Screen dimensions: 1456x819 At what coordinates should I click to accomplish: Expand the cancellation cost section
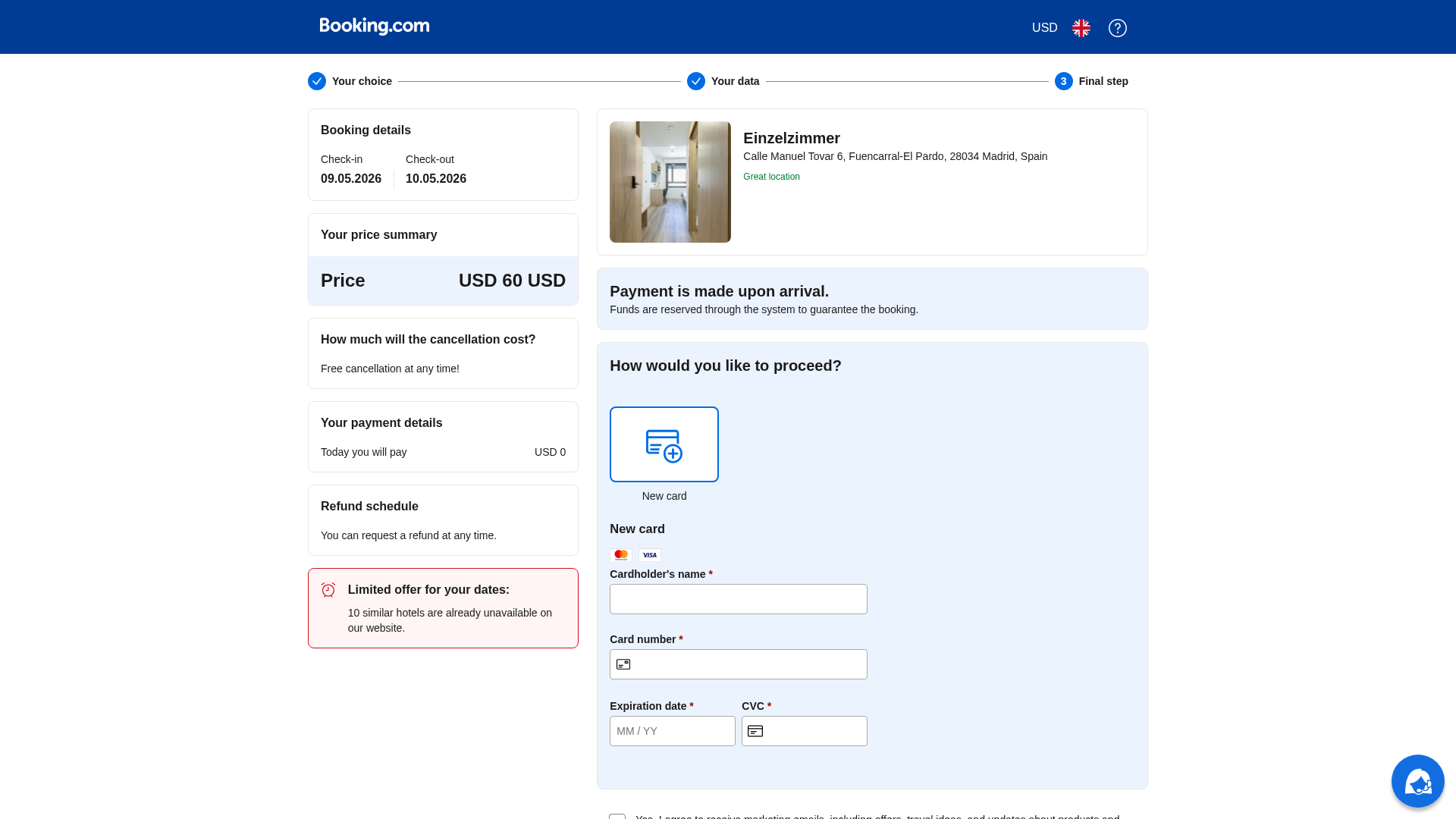tap(428, 339)
